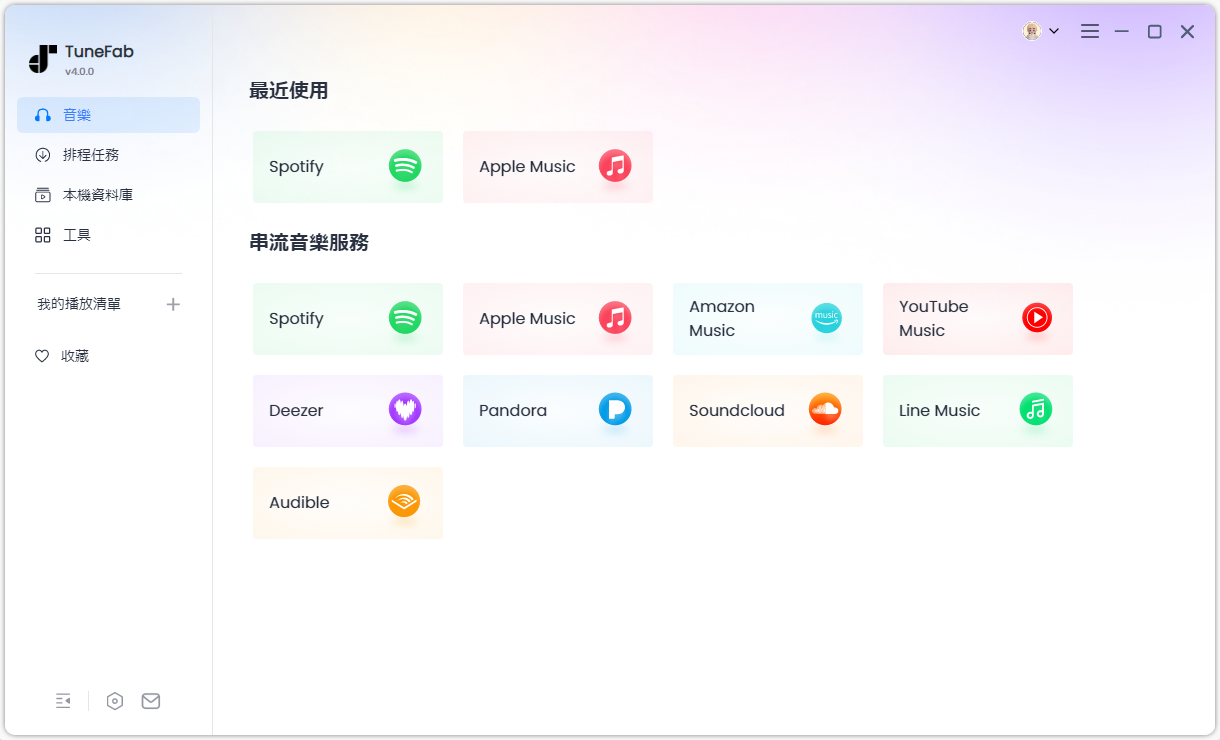
Task: Open Line Music service
Action: [1037, 409]
